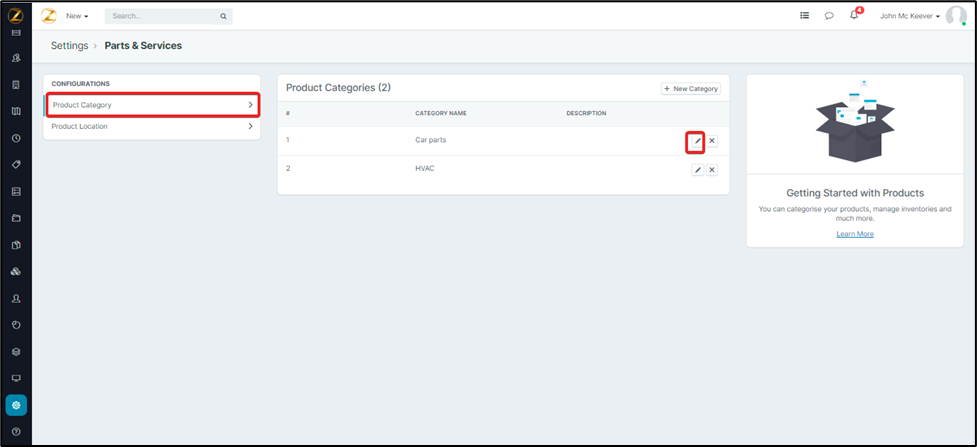The height and width of the screenshot is (447, 977).
Task: Click the Settings breadcrumb
Action: [69, 46]
